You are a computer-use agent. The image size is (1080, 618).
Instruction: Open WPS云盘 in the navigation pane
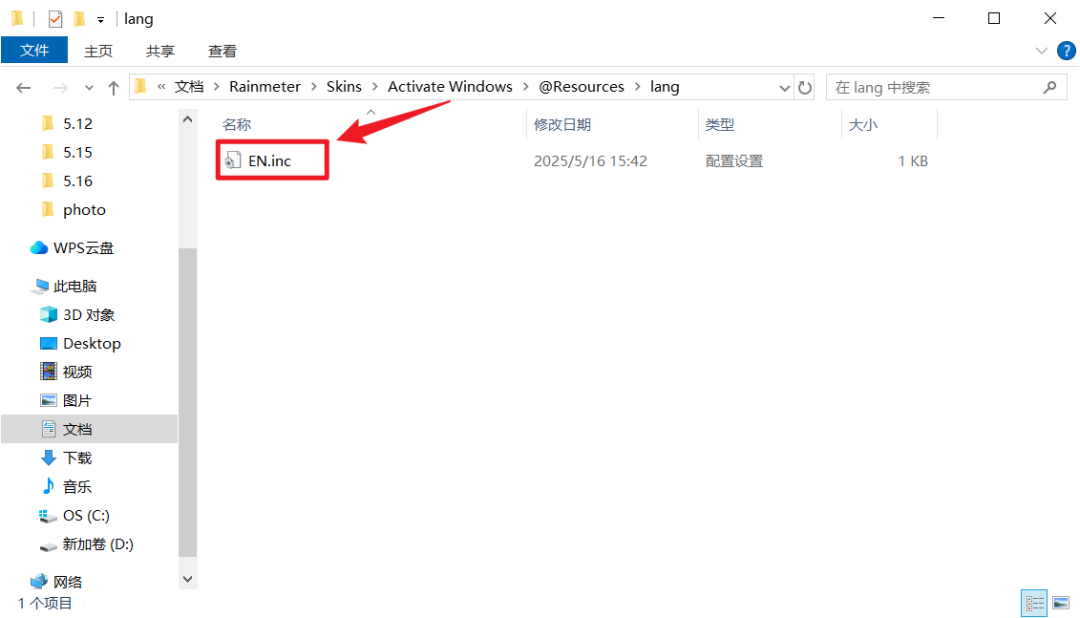pos(83,248)
